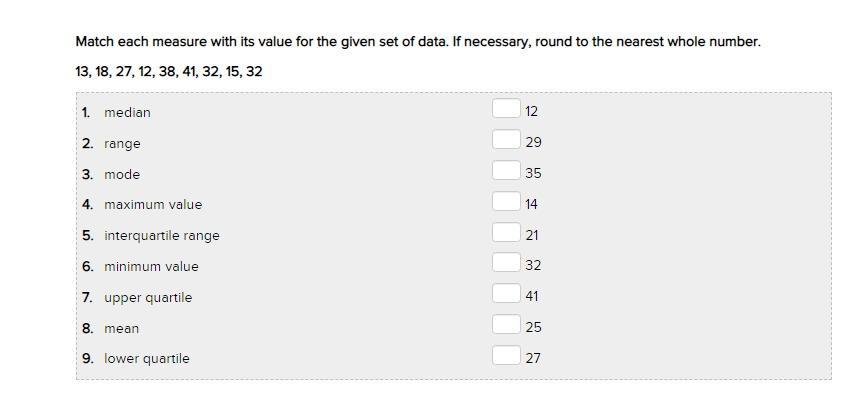This screenshot has width=854, height=419.
Task: Click the answer box beside value 12
Action: (x=506, y=109)
